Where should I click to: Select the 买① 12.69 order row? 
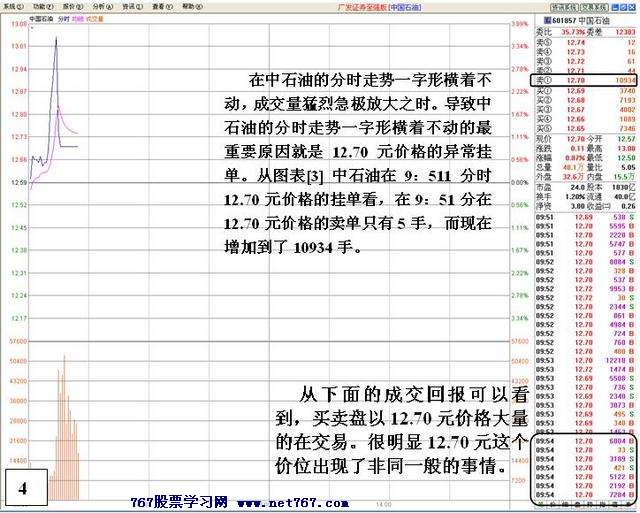[586, 91]
